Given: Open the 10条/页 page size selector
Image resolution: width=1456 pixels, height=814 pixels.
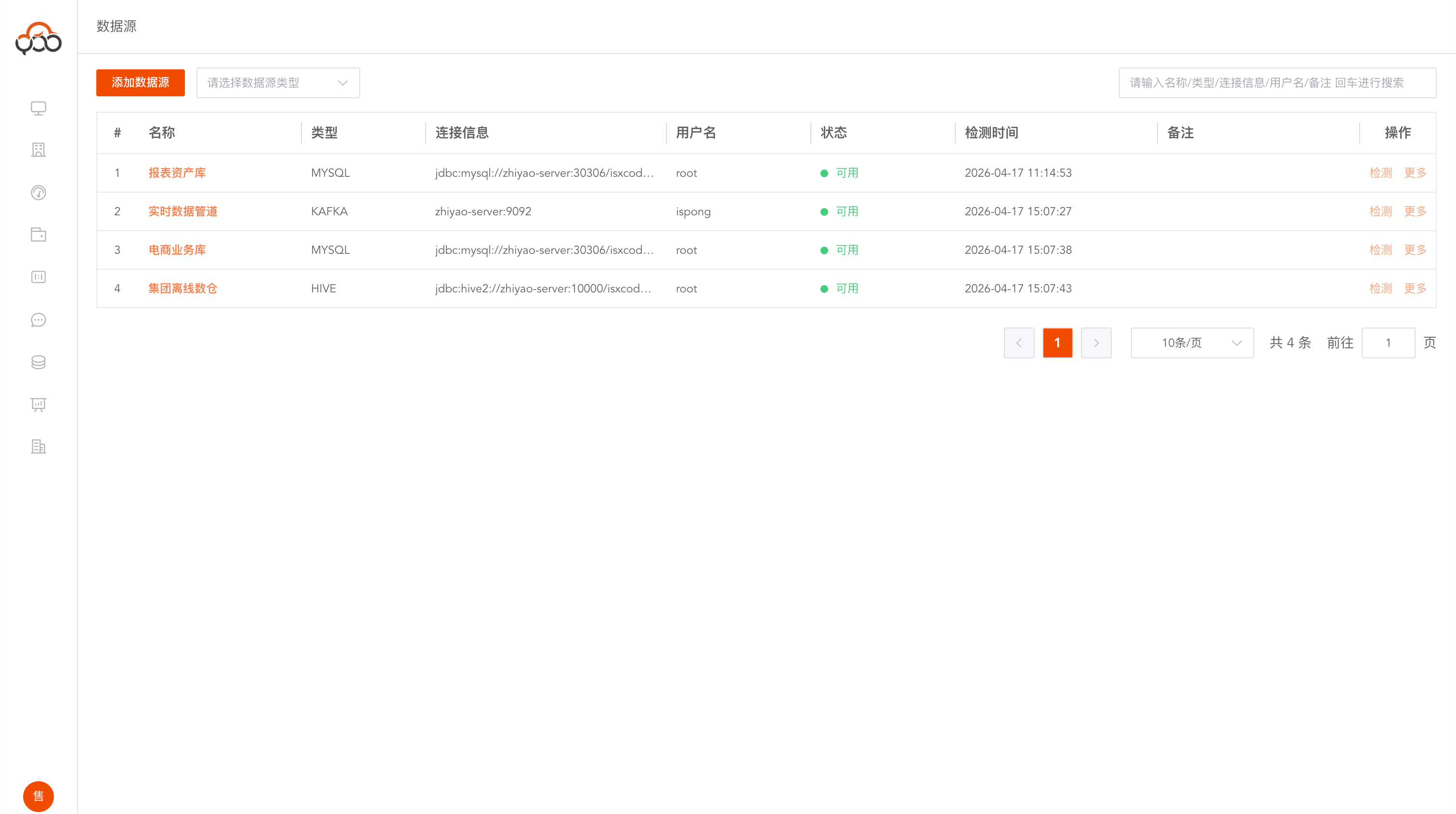Looking at the screenshot, I should 1192,342.
